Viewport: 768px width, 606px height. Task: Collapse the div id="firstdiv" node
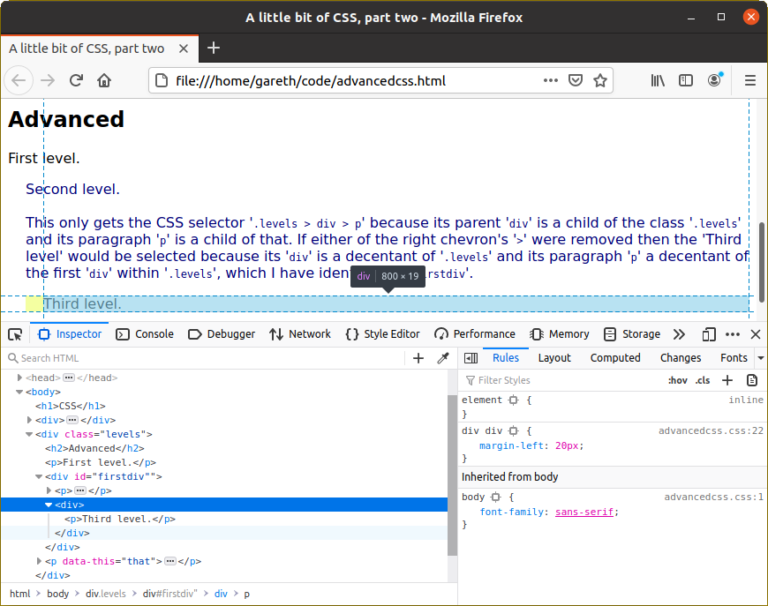(39, 477)
